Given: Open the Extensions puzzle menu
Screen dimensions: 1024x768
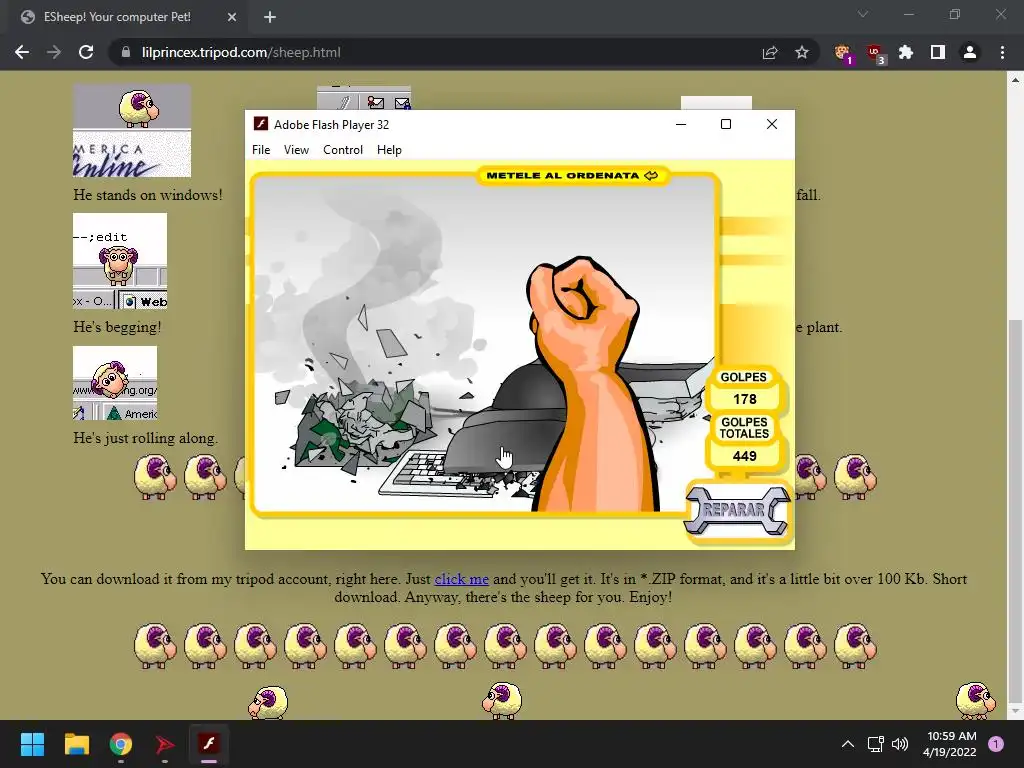Looking at the screenshot, I should point(906,52).
